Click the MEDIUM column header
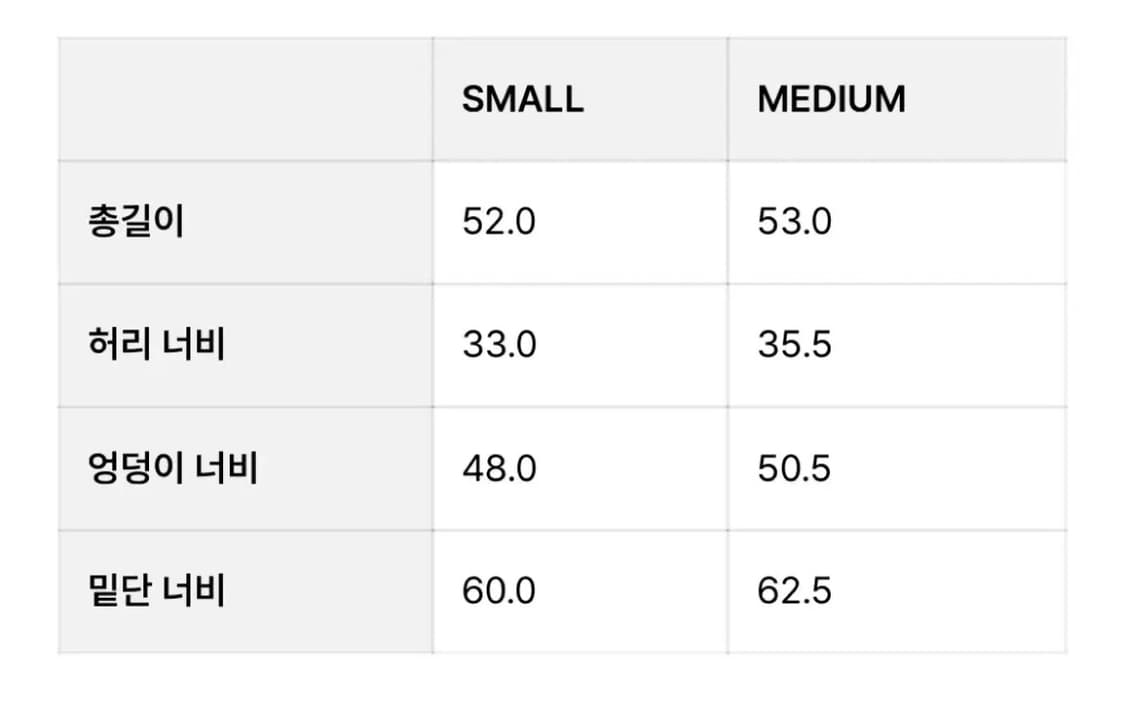The image size is (1125, 714). 831,99
